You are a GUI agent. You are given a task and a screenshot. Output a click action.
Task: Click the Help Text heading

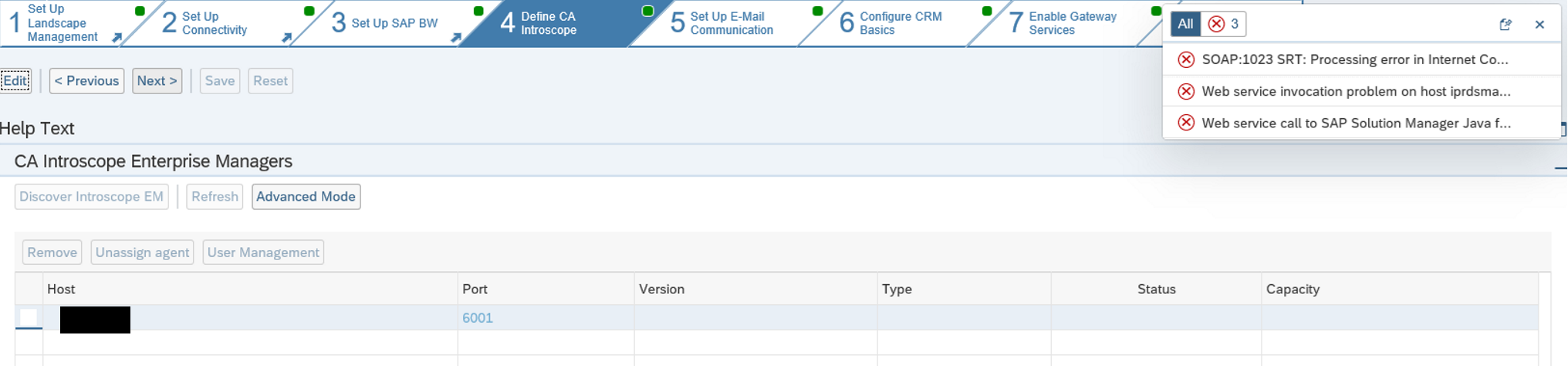point(37,128)
